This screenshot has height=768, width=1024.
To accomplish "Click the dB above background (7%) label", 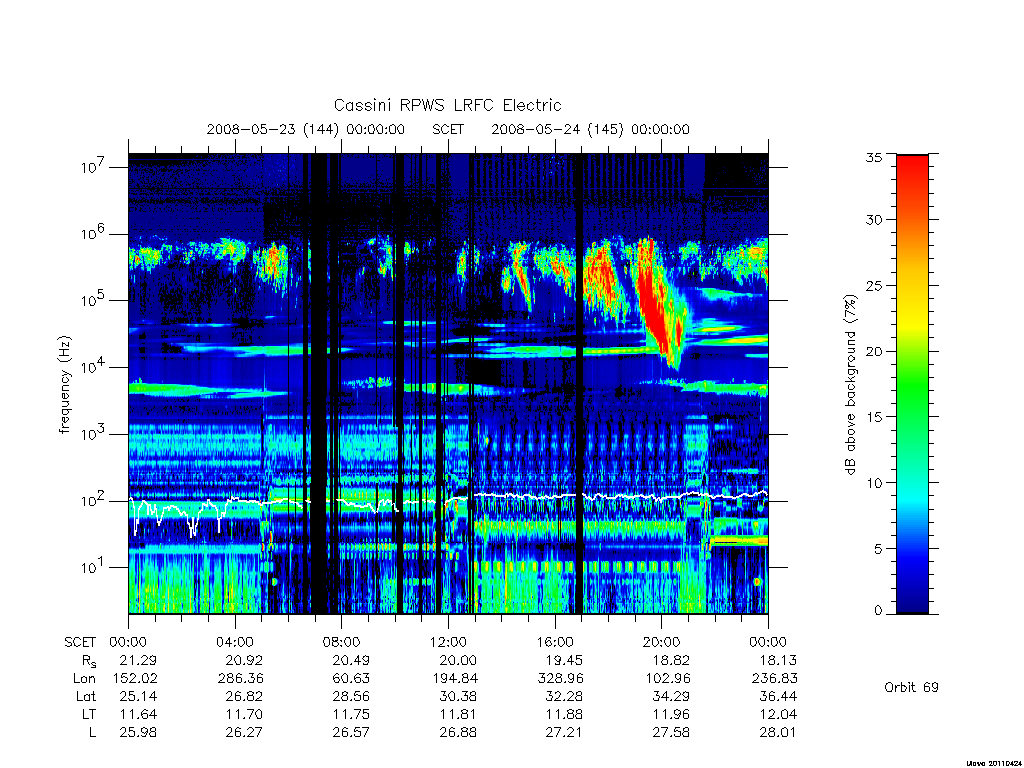I will 850,385.
